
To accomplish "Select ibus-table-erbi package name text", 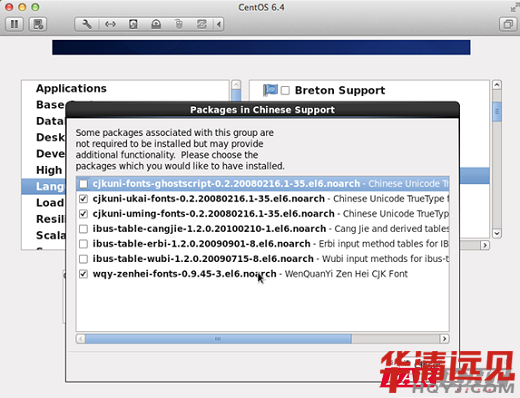I will click(x=201, y=244).
